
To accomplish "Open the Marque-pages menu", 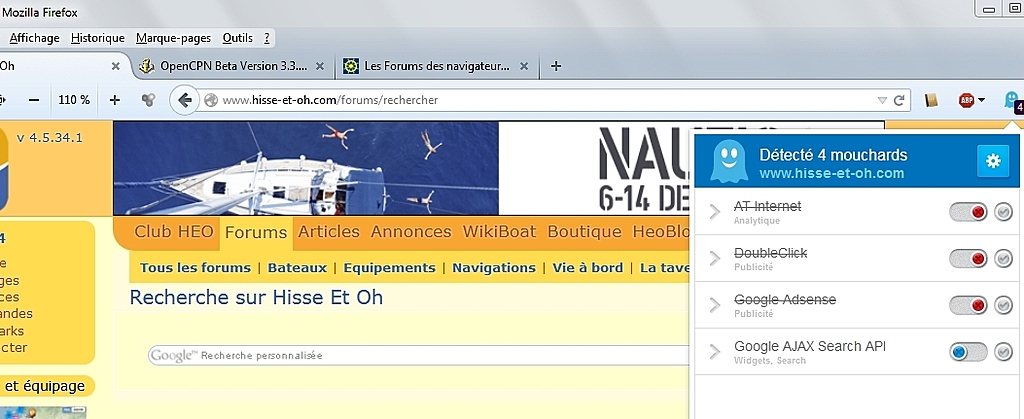I will (174, 38).
